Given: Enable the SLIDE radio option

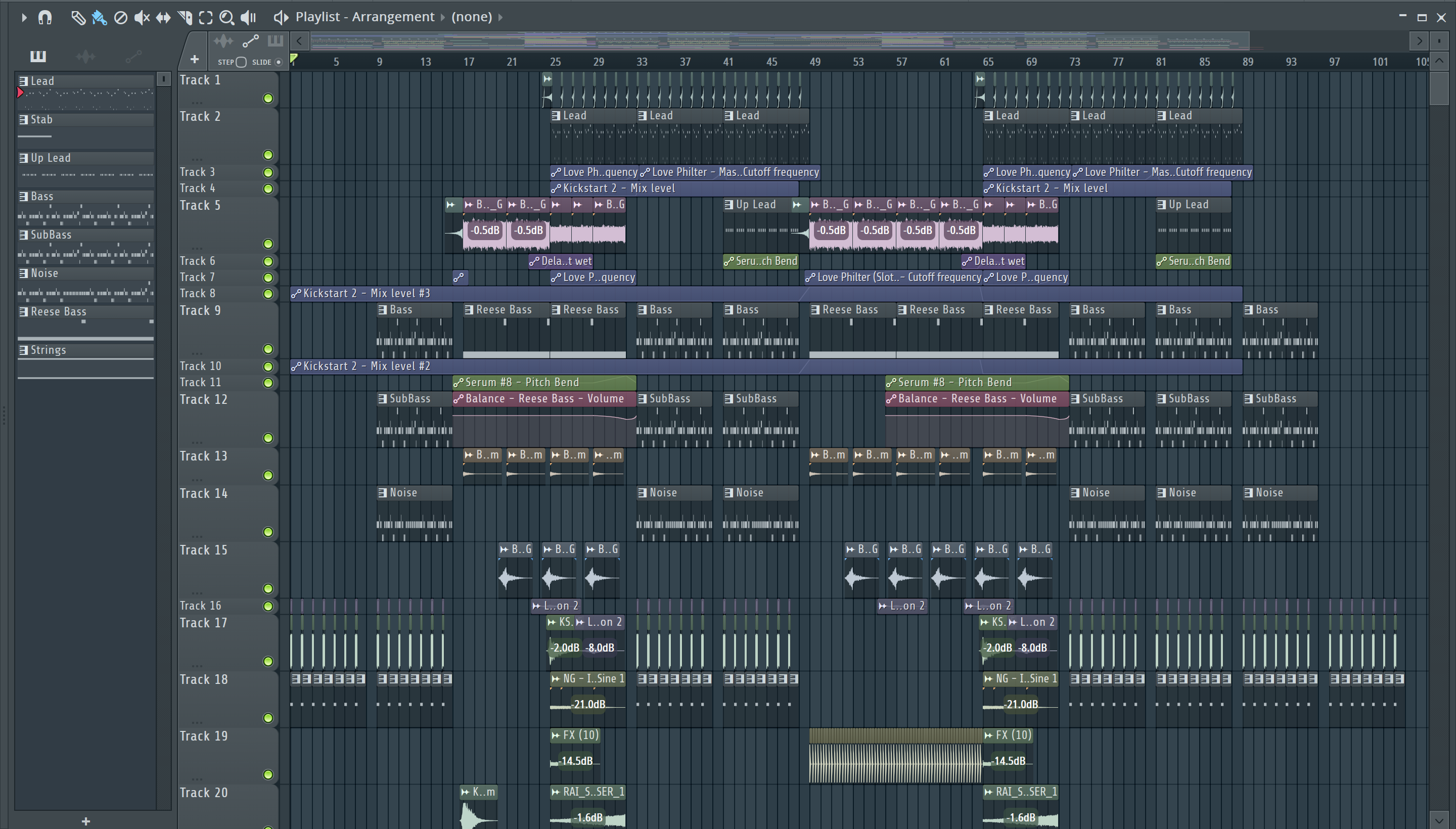Looking at the screenshot, I should click(x=279, y=62).
